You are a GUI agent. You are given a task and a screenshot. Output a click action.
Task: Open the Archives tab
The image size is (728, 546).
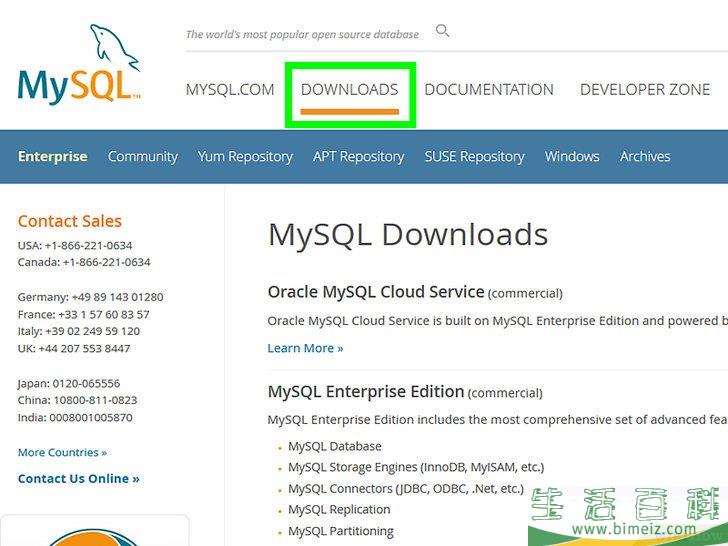tap(645, 156)
